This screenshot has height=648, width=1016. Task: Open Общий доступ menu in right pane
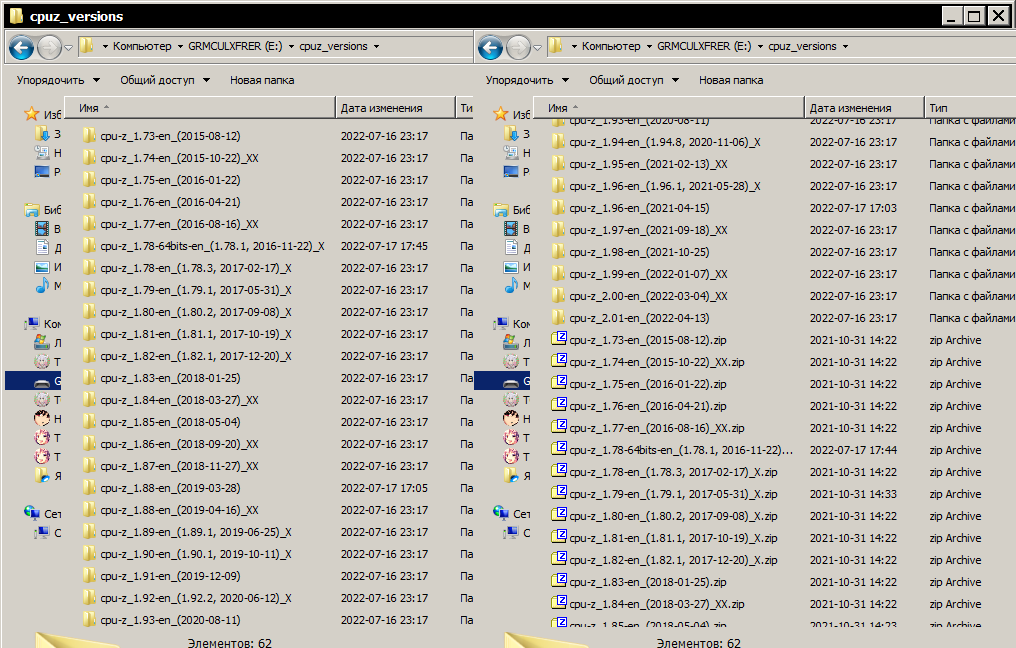(x=634, y=80)
